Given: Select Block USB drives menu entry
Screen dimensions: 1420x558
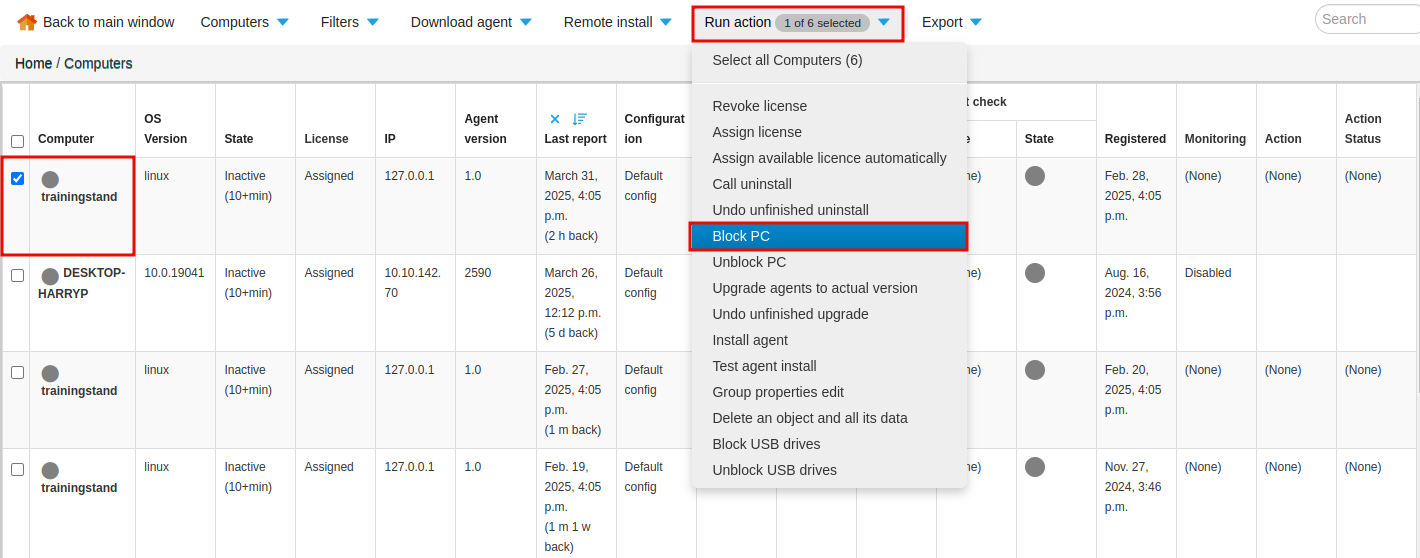Looking at the screenshot, I should pyautogui.click(x=766, y=444).
